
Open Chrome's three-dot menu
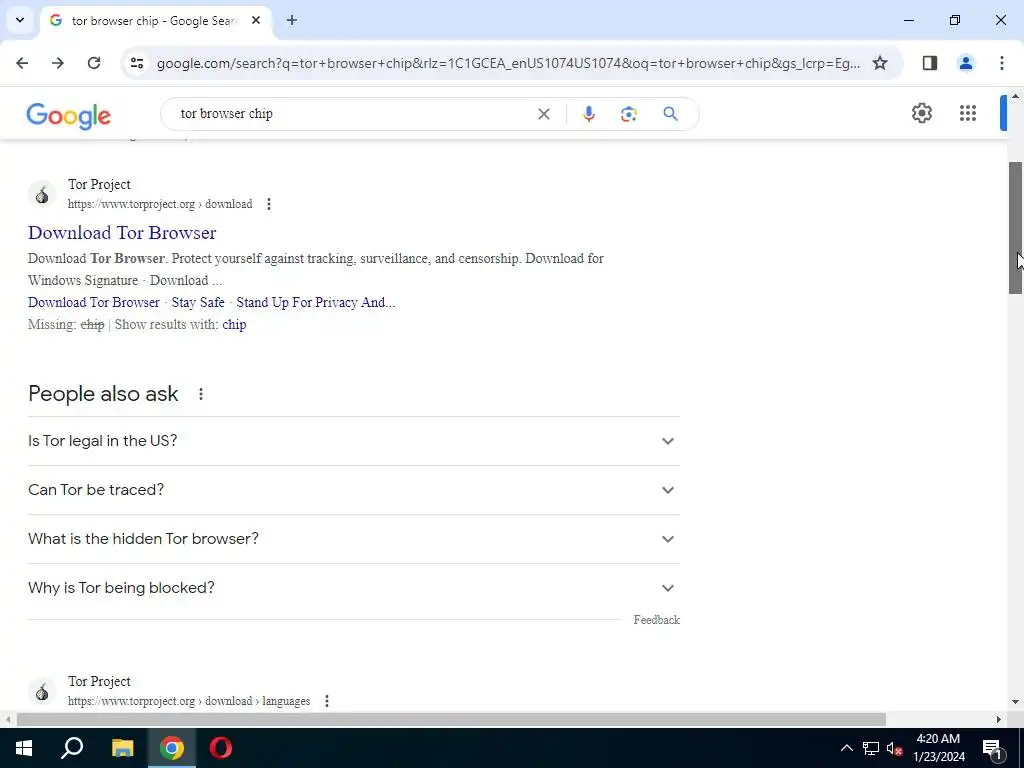(1001, 63)
